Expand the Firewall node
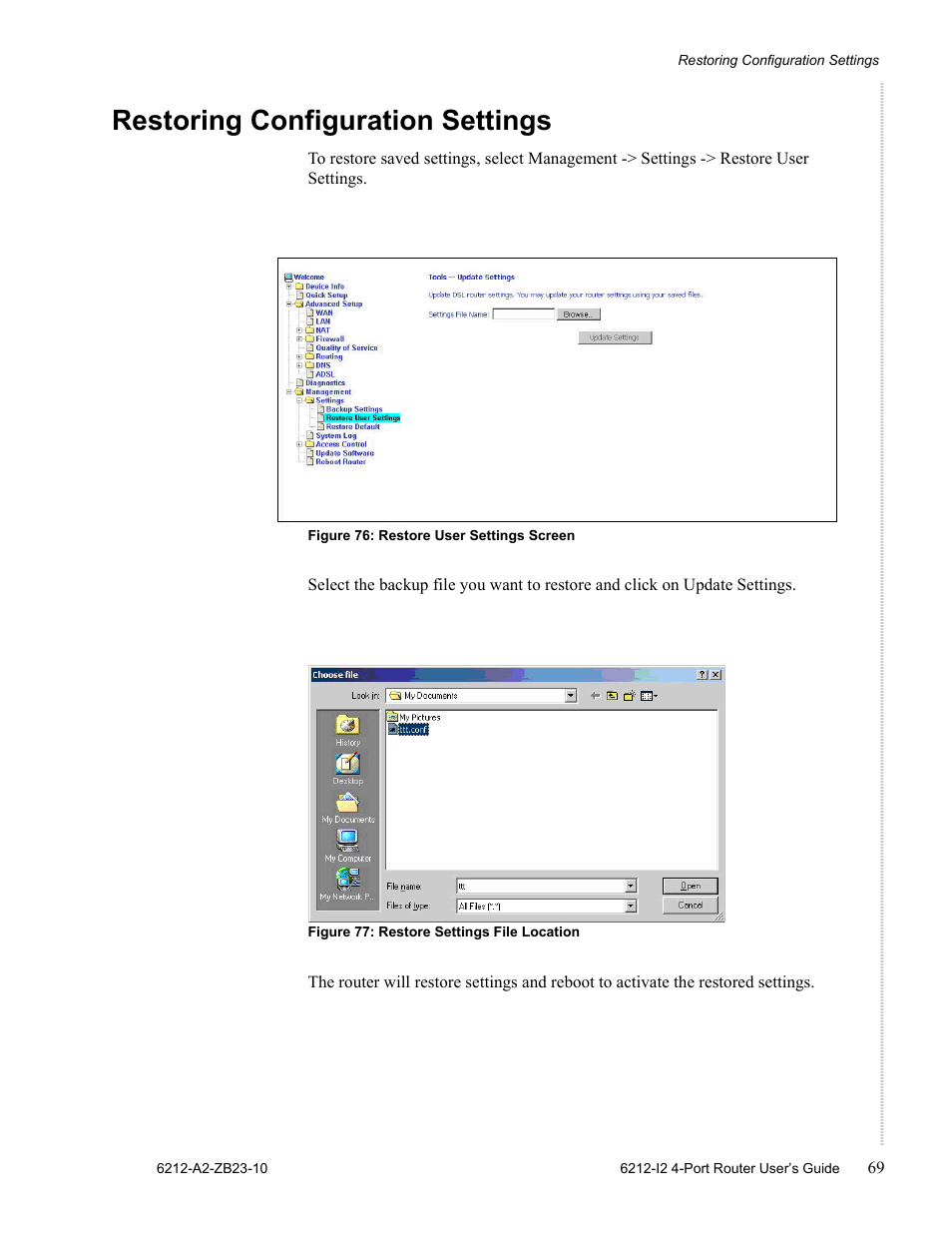 pos(299,339)
